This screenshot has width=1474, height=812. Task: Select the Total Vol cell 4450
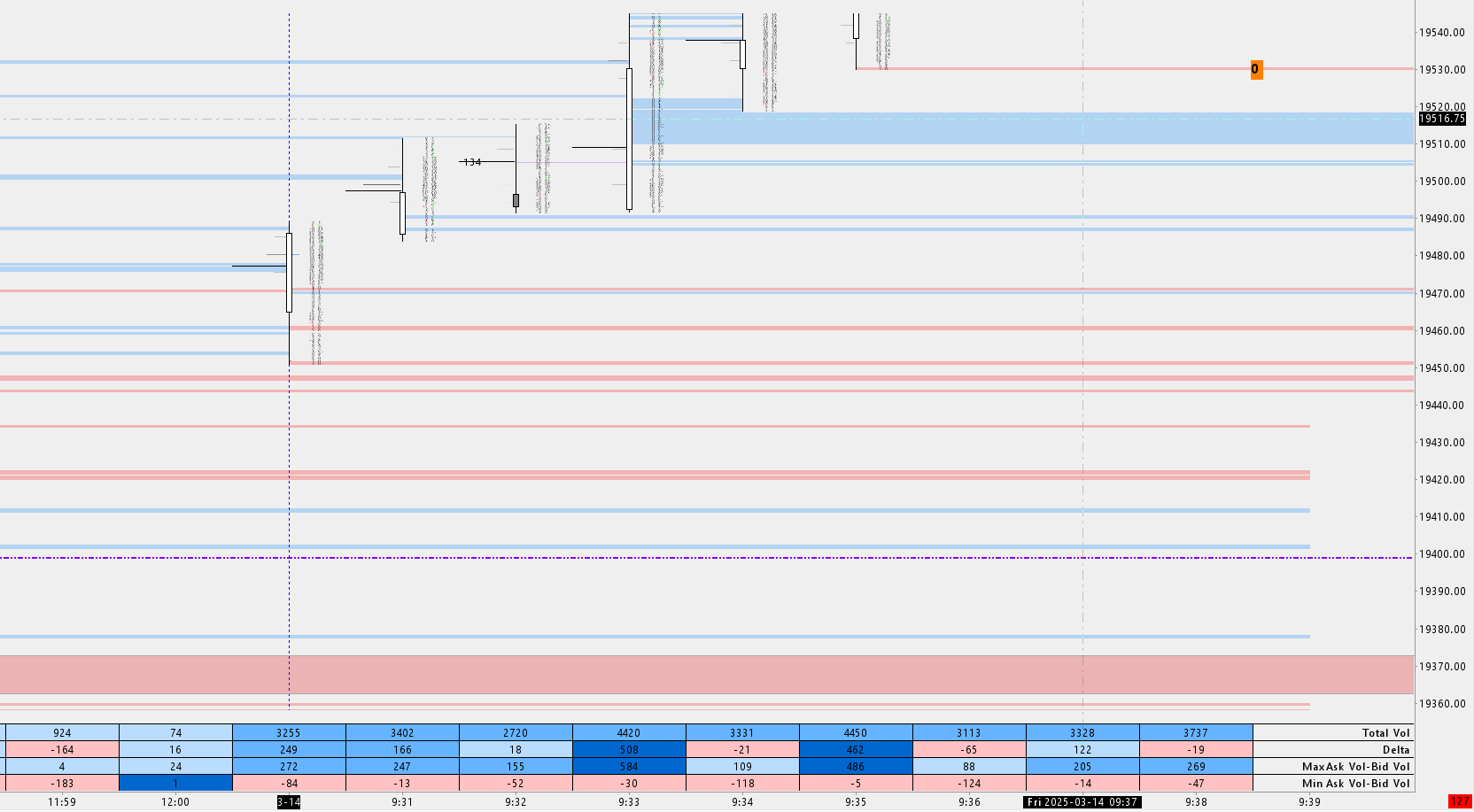(856, 732)
